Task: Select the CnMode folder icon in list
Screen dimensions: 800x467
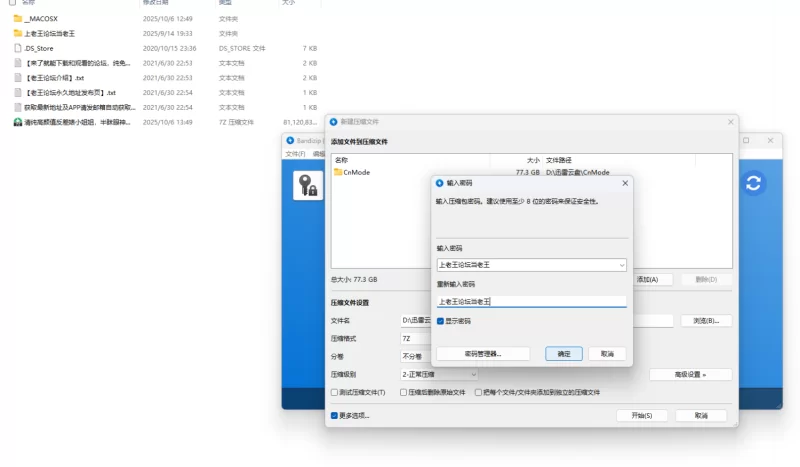Action: (338, 172)
